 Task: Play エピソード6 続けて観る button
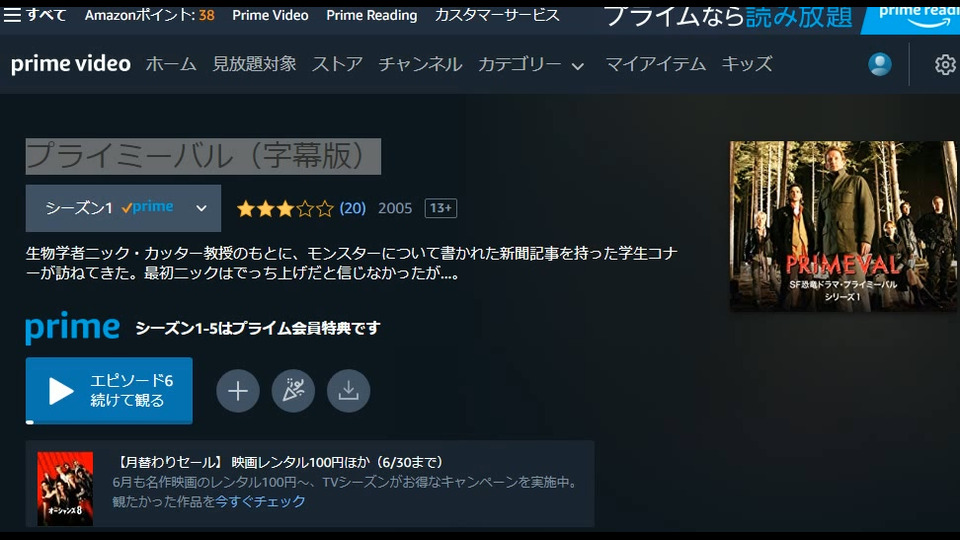pyautogui.click(x=109, y=391)
